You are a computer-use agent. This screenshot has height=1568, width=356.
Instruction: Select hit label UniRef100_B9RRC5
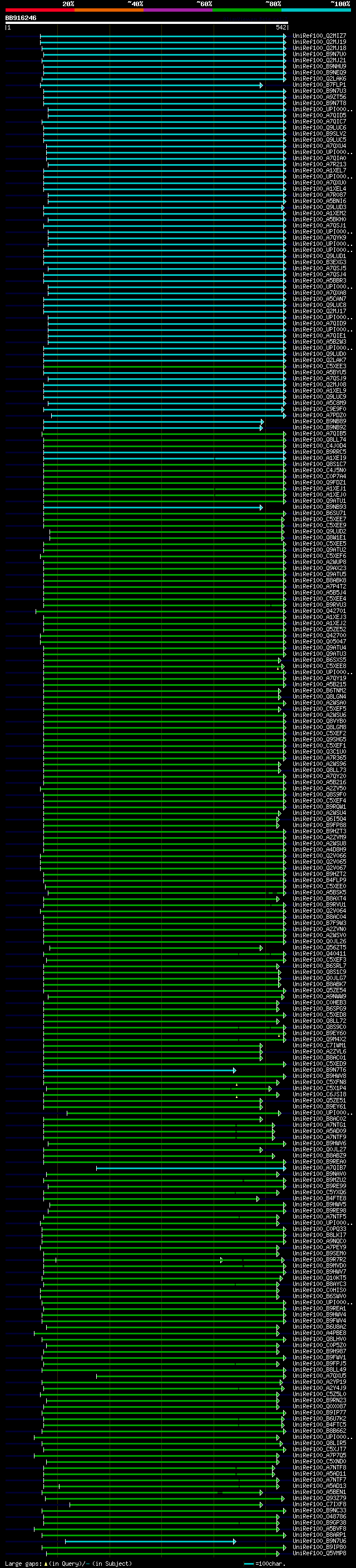click(x=319, y=452)
